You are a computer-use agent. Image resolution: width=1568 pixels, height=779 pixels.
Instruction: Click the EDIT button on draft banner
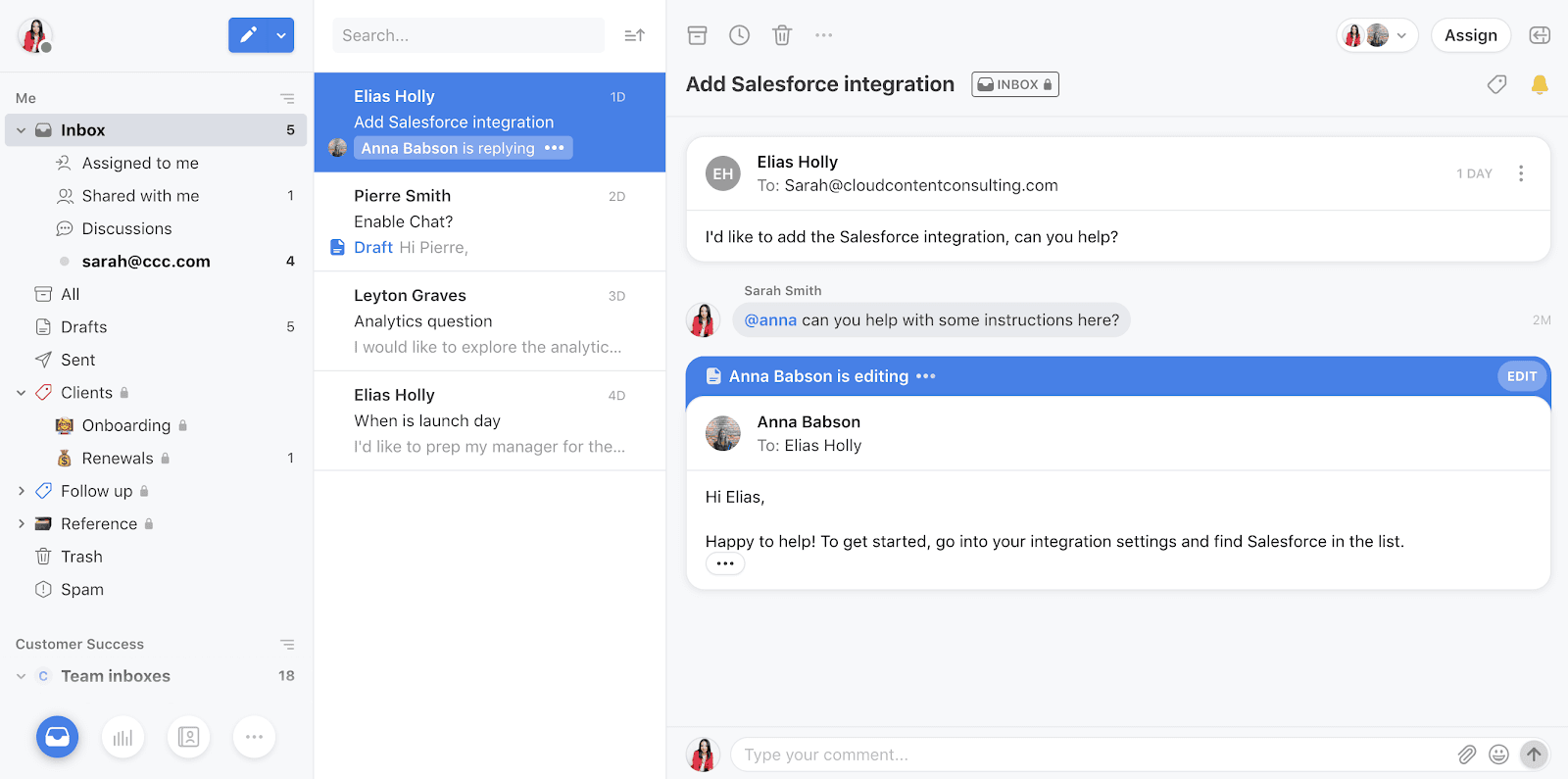1521,376
